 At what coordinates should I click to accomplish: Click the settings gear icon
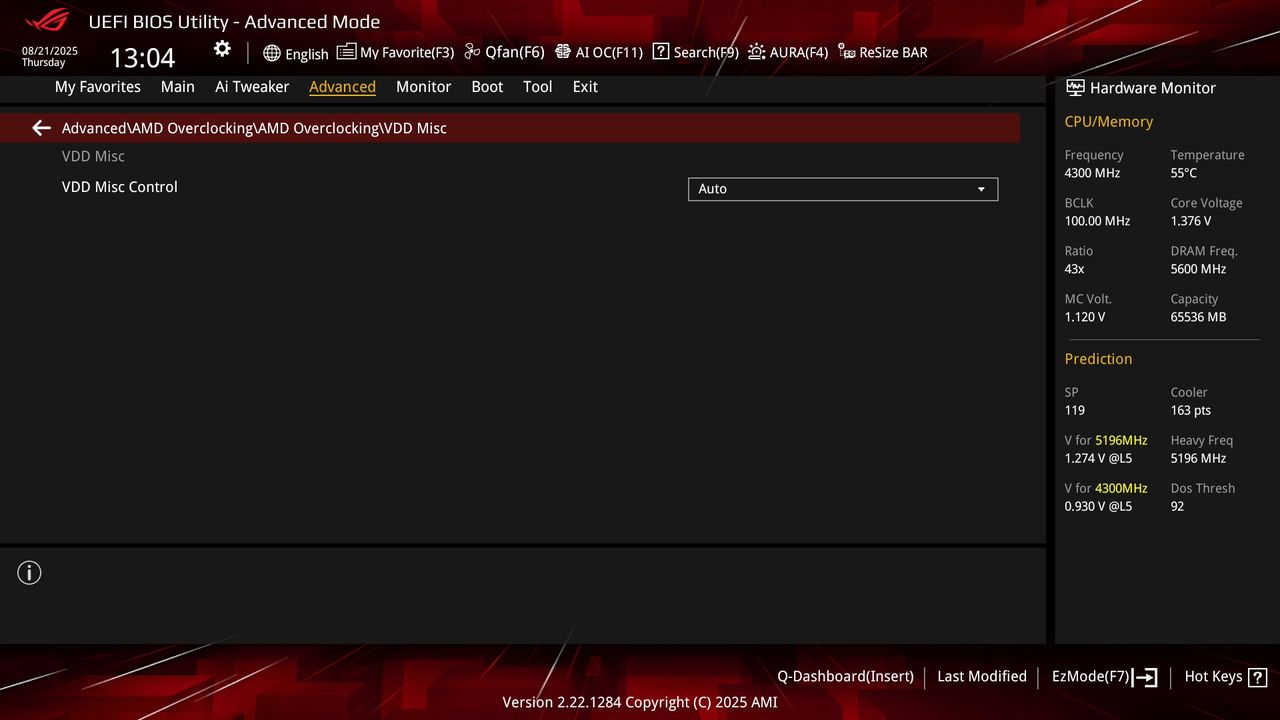pos(221,48)
